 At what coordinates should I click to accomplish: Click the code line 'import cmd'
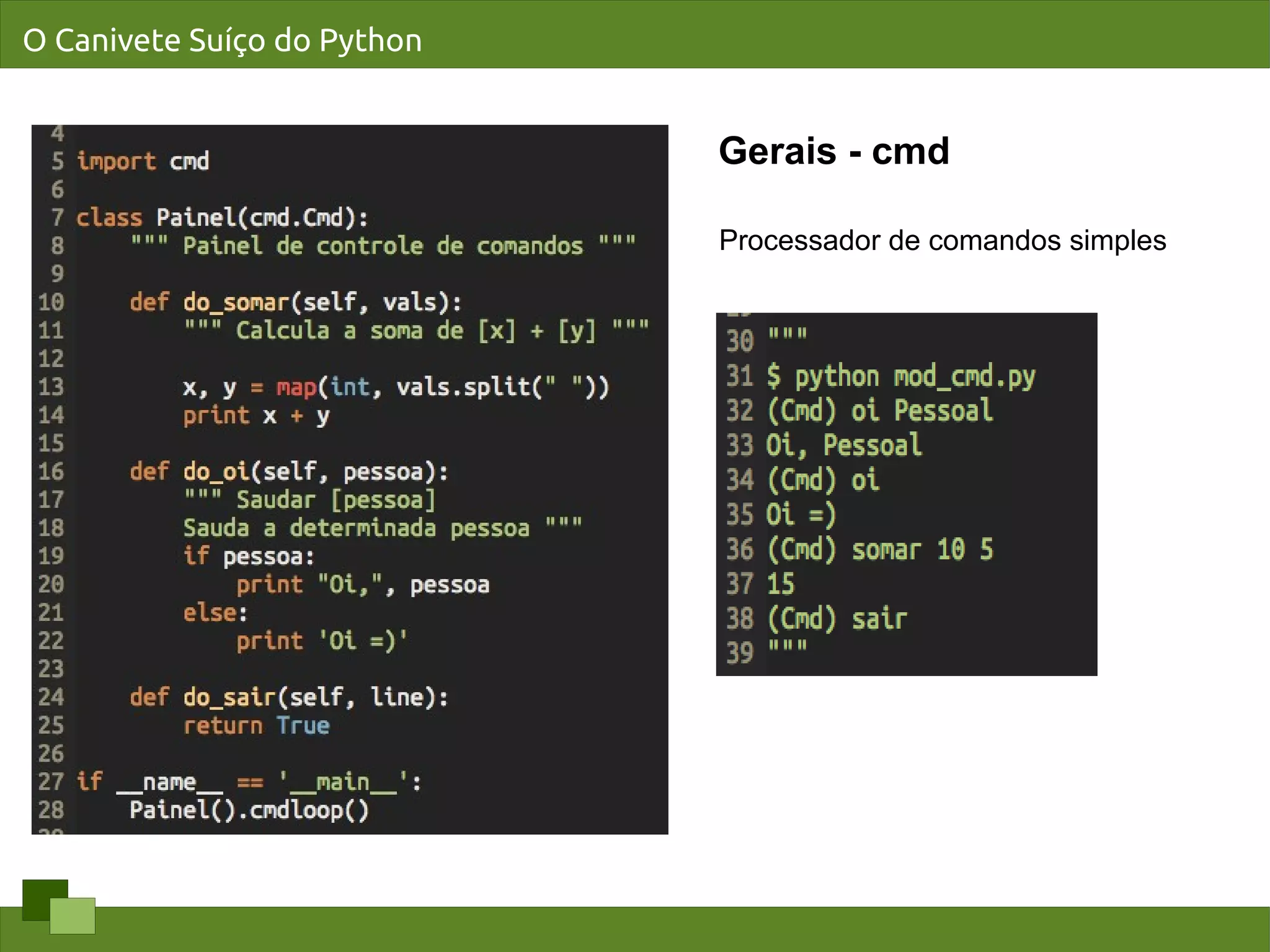pos(143,161)
